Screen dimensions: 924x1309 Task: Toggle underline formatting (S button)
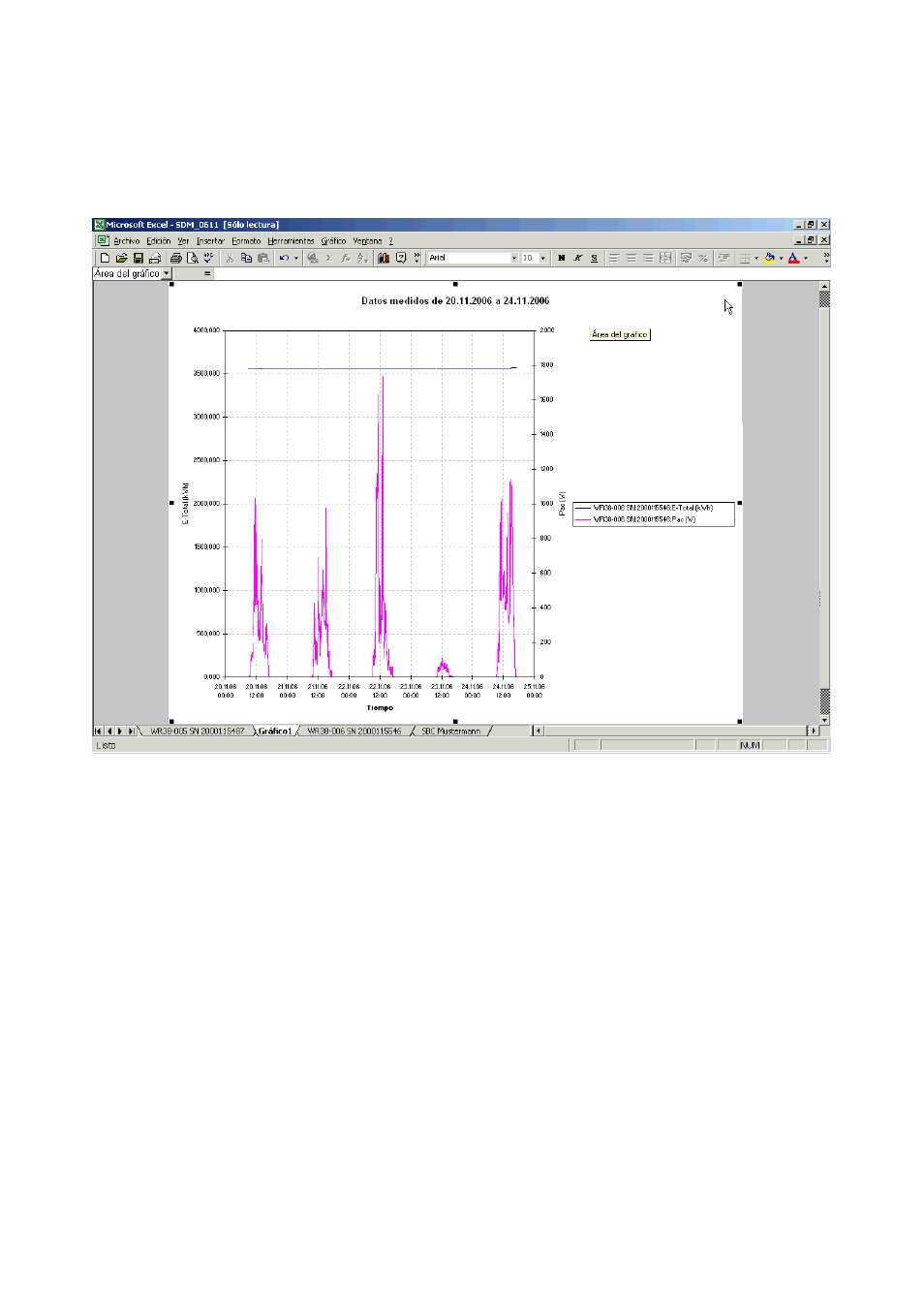click(594, 258)
